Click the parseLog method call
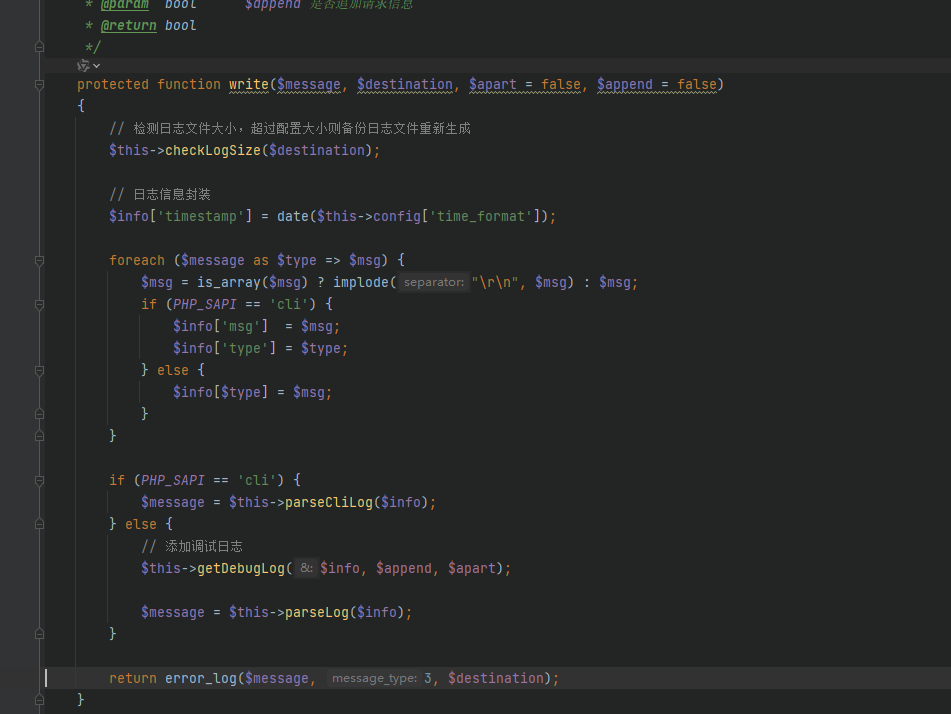 [316, 613]
